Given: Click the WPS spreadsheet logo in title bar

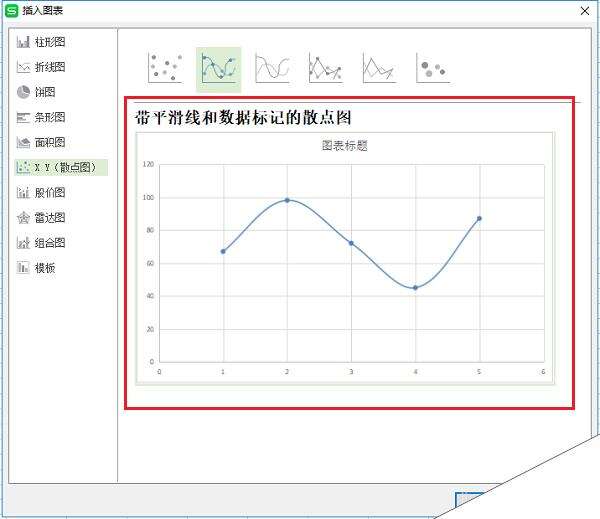Looking at the screenshot, I should click(11, 11).
